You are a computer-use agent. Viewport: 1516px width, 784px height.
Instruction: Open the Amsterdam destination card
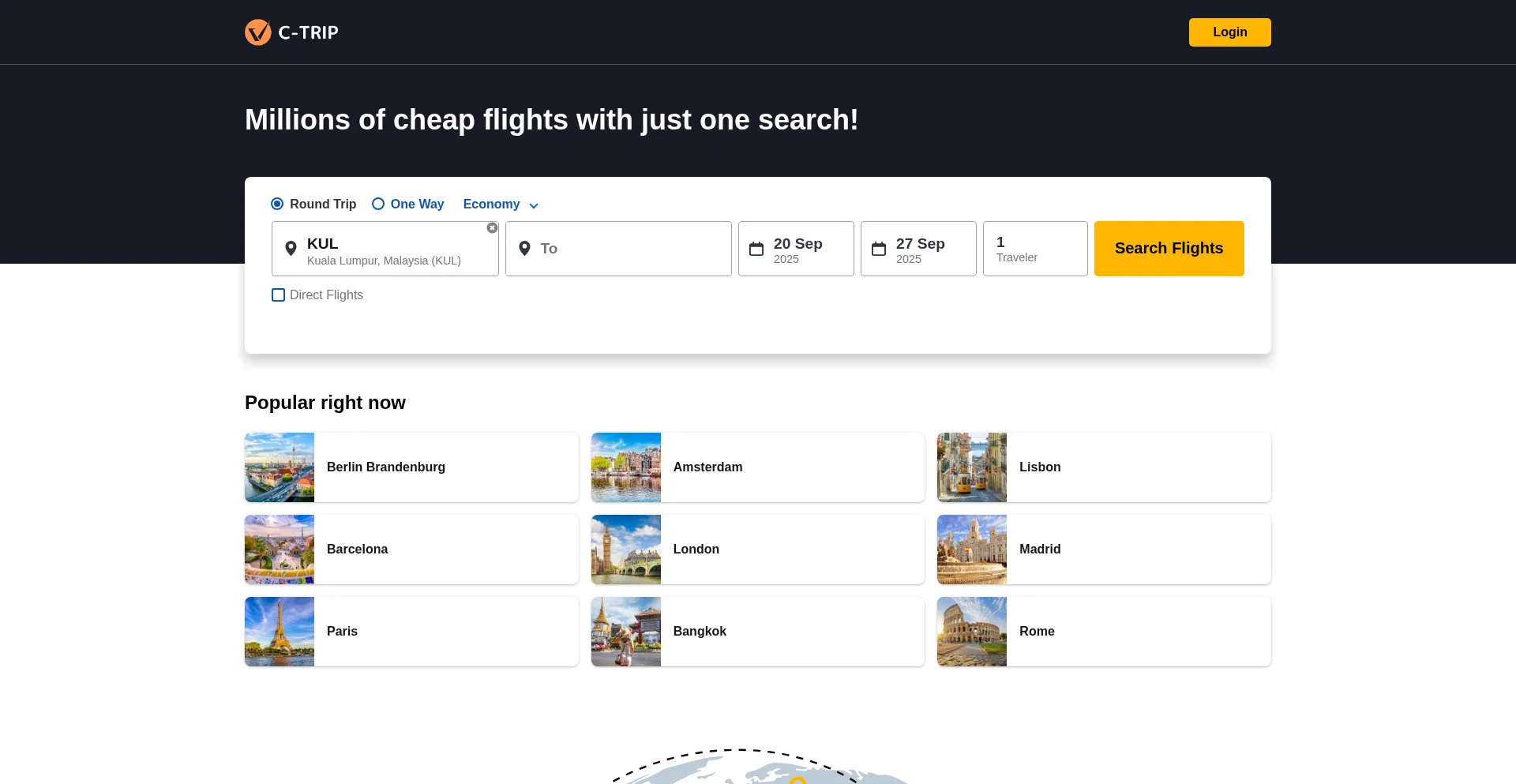pos(758,467)
